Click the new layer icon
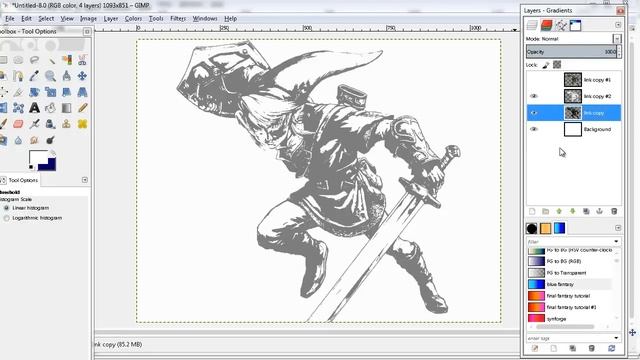640x360 pixels. [x=532, y=211]
